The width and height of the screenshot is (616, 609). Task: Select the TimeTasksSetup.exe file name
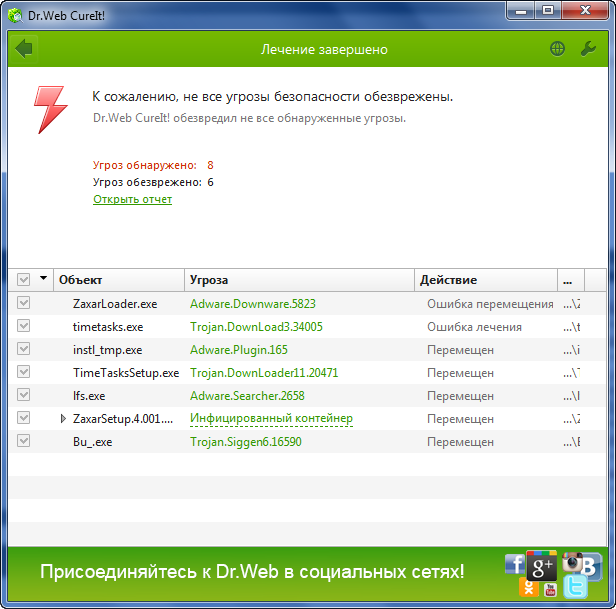click(126, 373)
